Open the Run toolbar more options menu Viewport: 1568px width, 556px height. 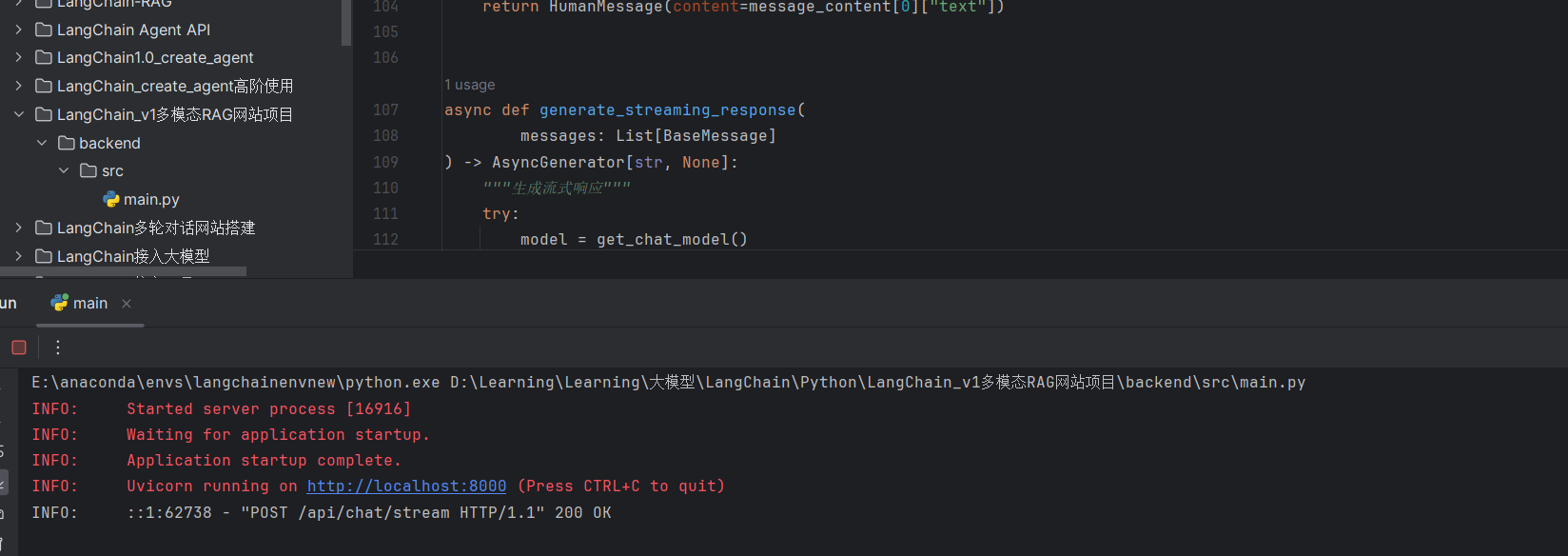pos(58,347)
